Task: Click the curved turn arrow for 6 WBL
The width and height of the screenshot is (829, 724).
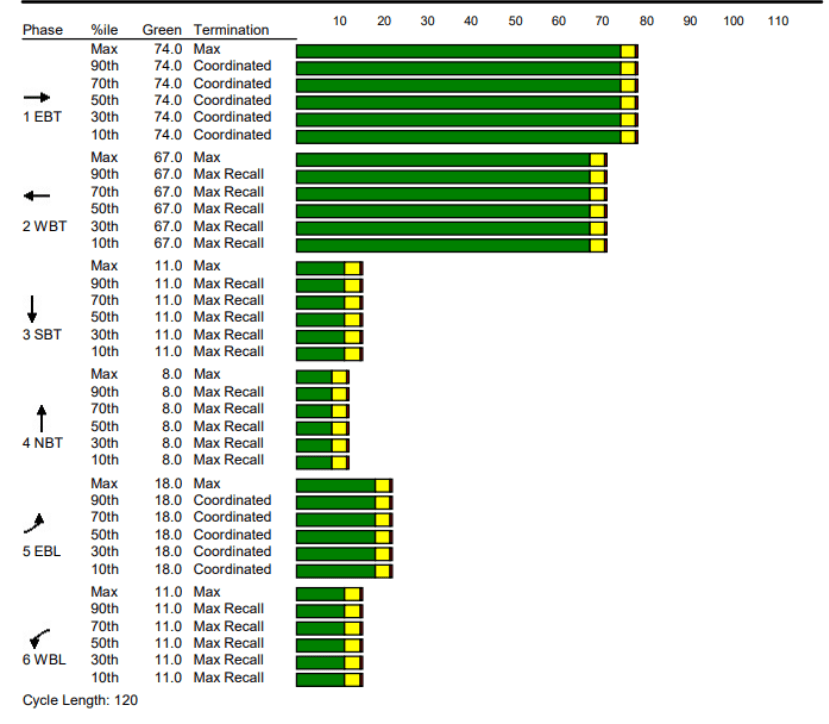Action: [x=39, y=637]
